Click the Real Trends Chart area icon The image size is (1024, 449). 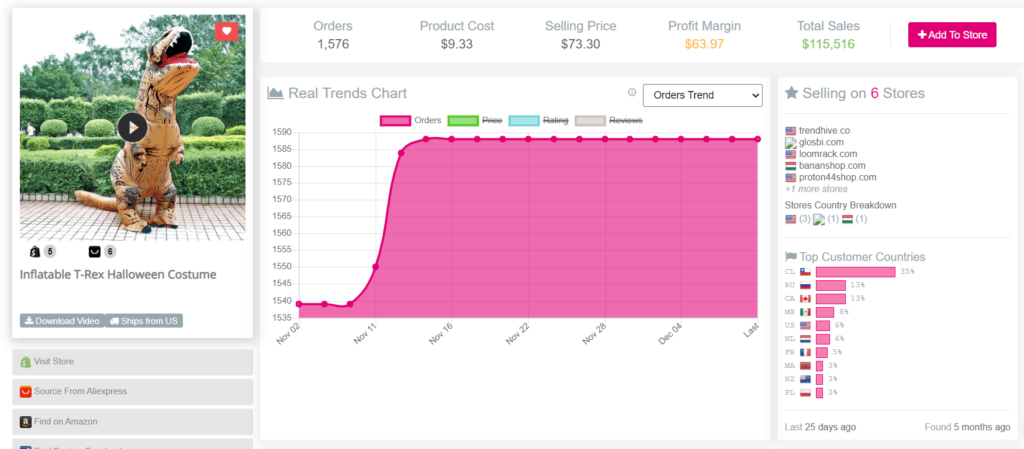pos(276,93)
